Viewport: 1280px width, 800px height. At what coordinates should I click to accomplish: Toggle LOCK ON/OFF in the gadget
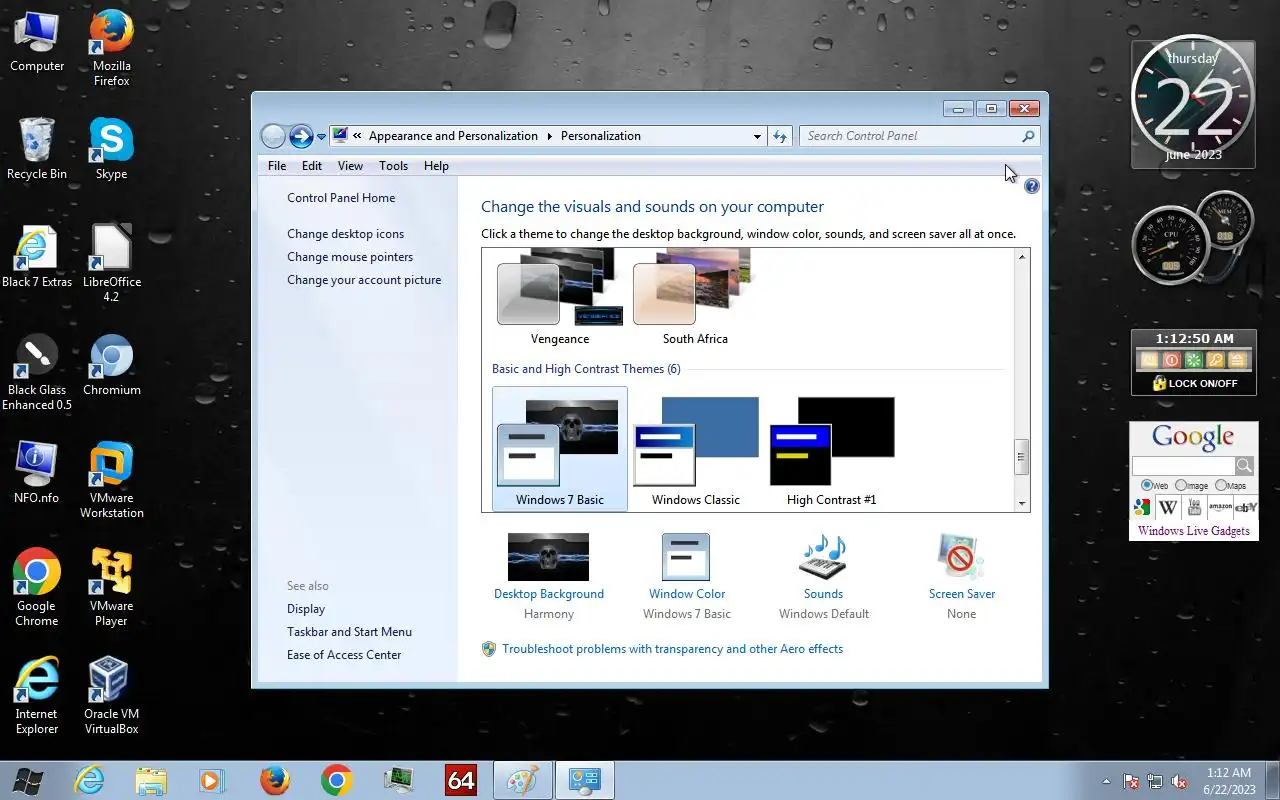(x=1194, y=383)
